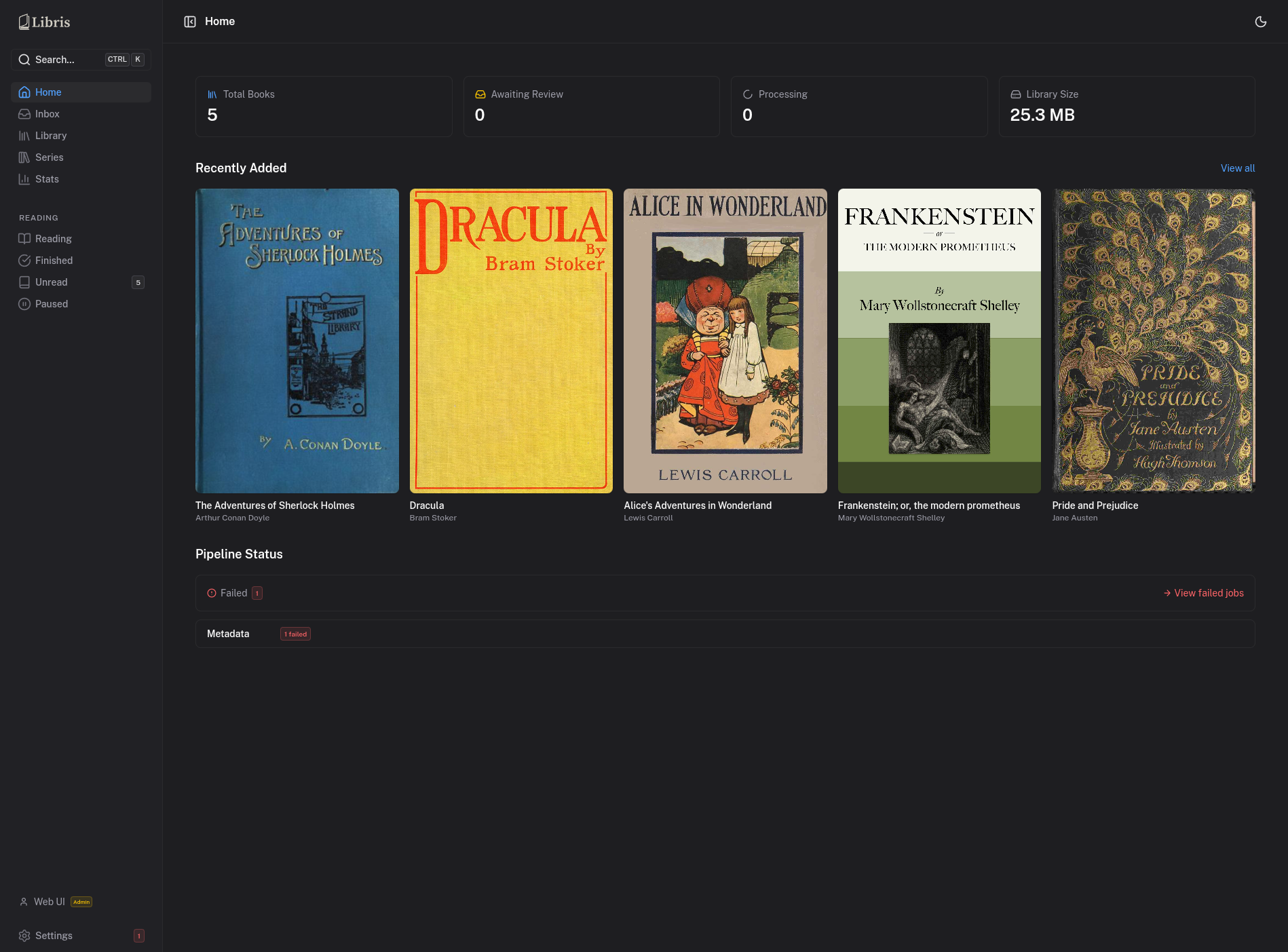1288x952 pixels.
Task: Open the Series page
Action: point(81,157)
